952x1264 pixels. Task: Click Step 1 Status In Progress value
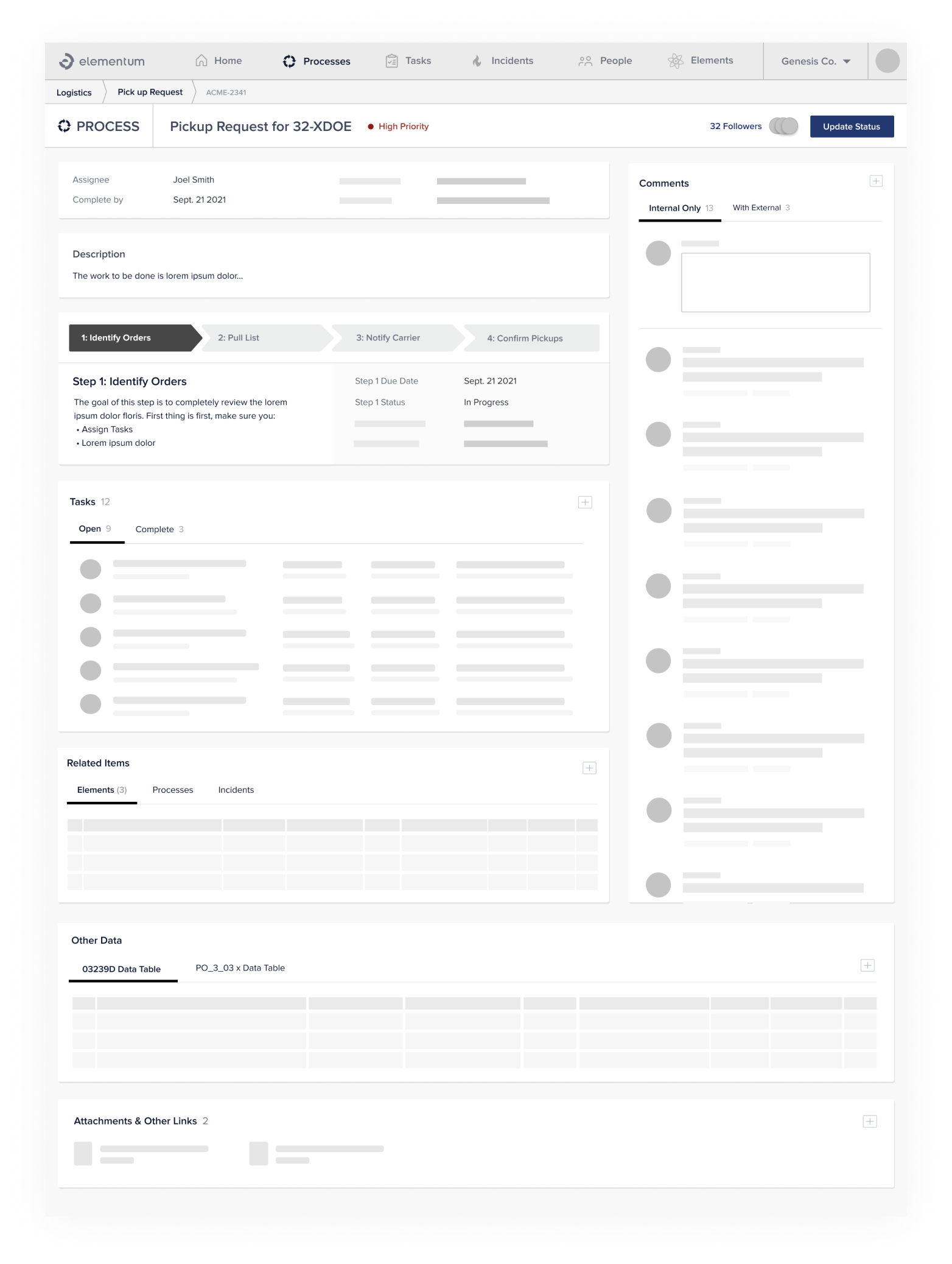click(x=486, y=402)
